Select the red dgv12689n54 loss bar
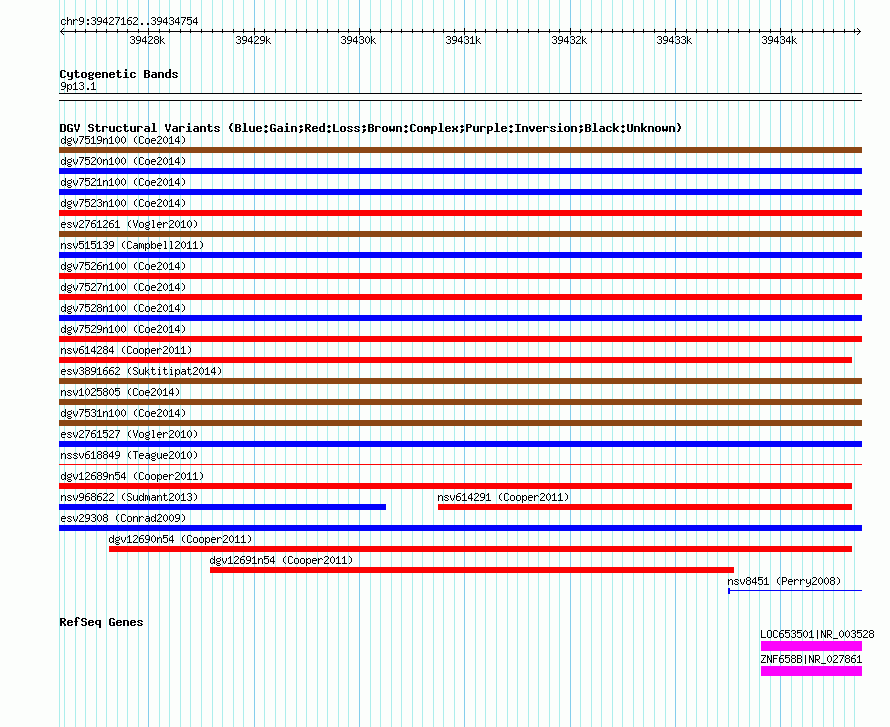This screenshot has width=890, height=727. coord(455,486)
